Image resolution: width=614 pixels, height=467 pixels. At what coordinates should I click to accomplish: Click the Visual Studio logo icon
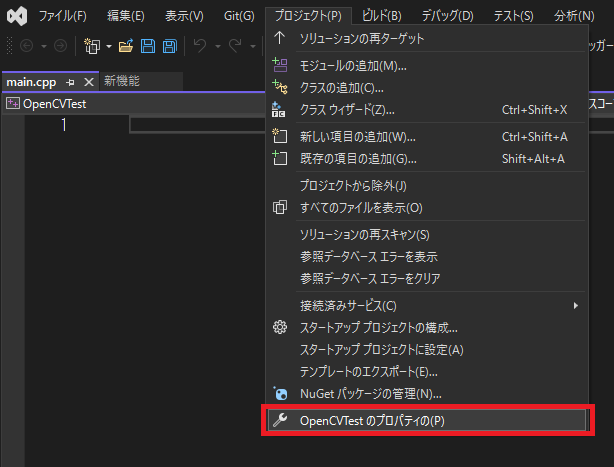click(x=15, y=16)
